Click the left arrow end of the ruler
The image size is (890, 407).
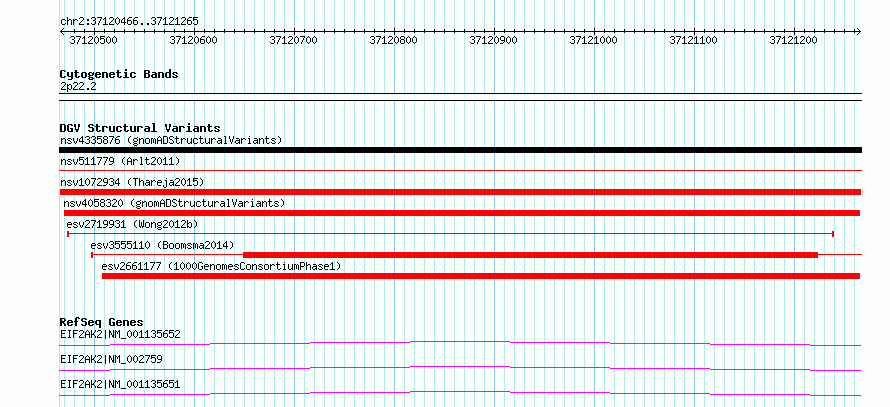[62, 31]
